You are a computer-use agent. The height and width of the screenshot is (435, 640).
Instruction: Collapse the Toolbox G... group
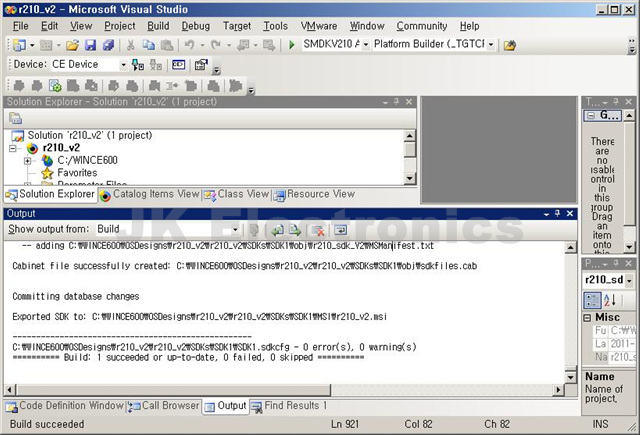[590, 116]
